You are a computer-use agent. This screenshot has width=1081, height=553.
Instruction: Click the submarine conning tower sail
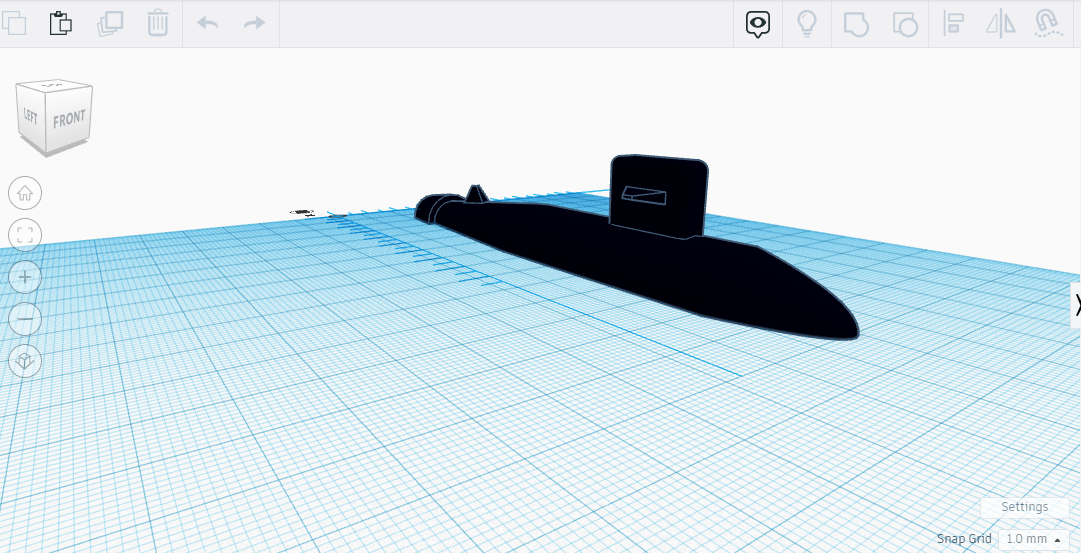(x=658, y=197)
